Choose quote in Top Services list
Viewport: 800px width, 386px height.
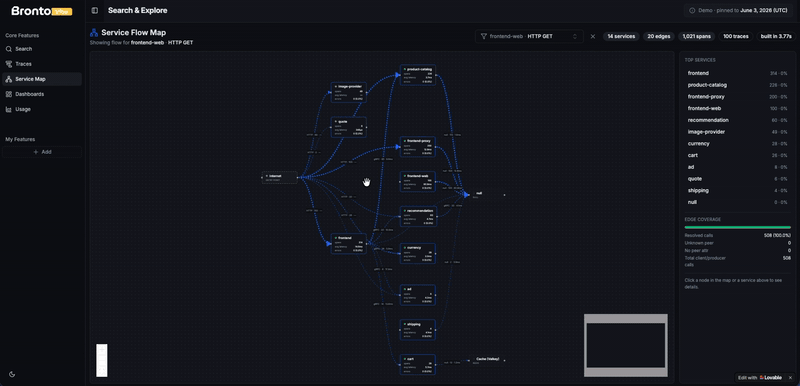(x=737, y=179)
